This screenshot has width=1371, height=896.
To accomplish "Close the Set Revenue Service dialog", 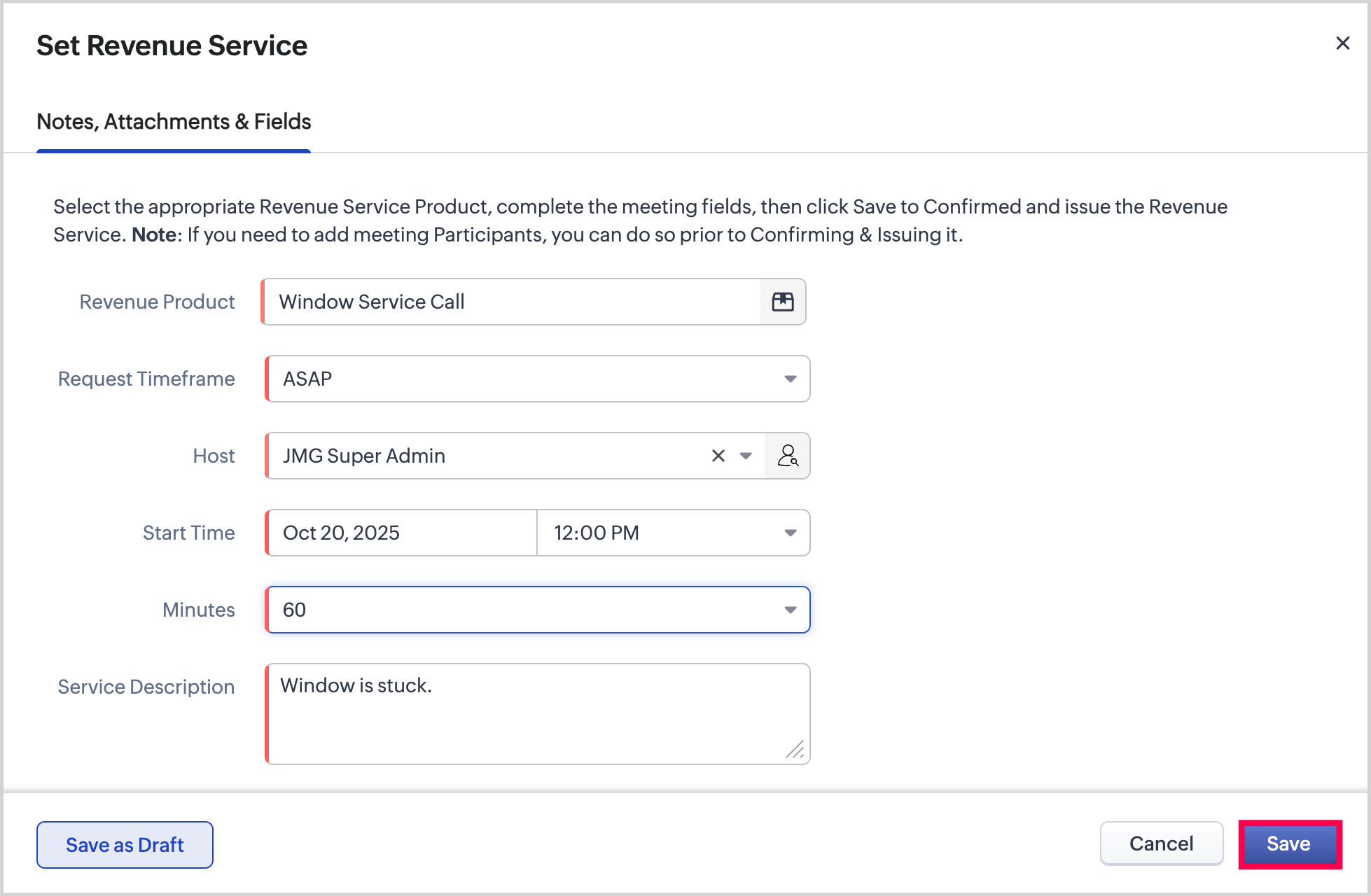I will click(1342, 43).
